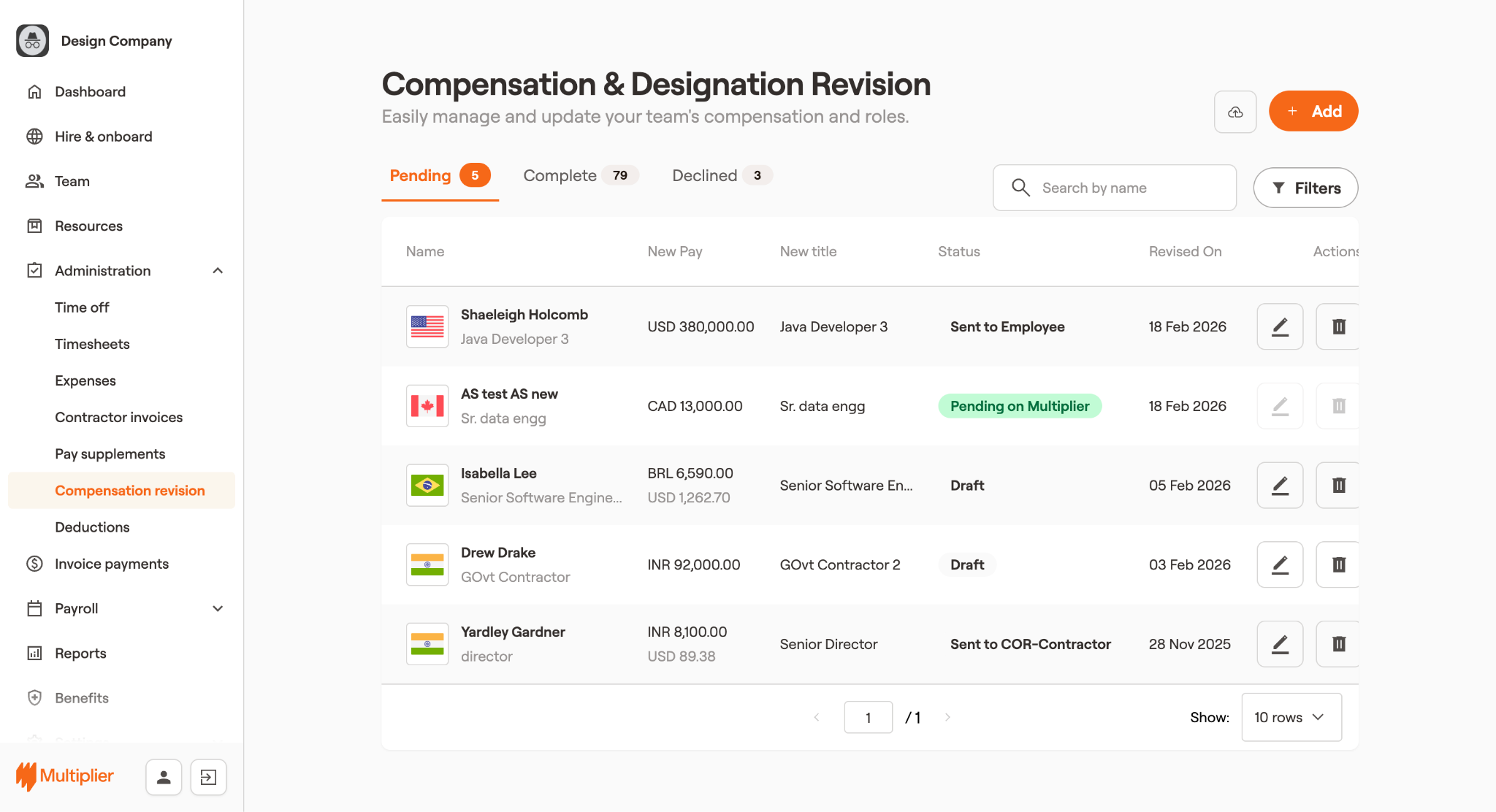1496x812 pixels.
Task: Expand the Payroll sidebar section
Action: 218,608
